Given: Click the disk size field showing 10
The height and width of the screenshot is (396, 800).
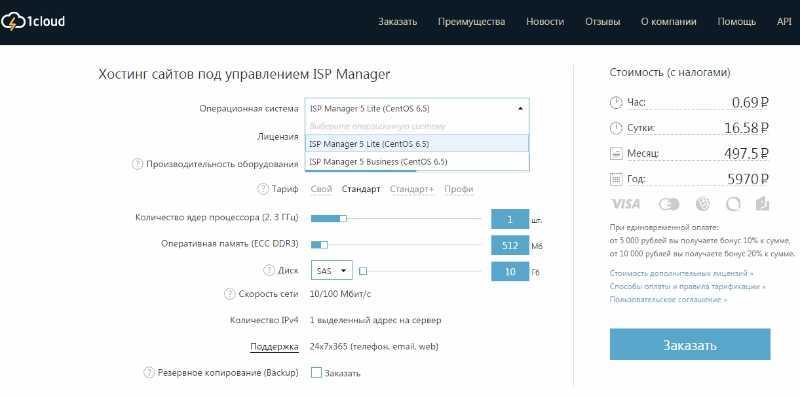Looking at the screenshot, I should (x=510, y=271).
